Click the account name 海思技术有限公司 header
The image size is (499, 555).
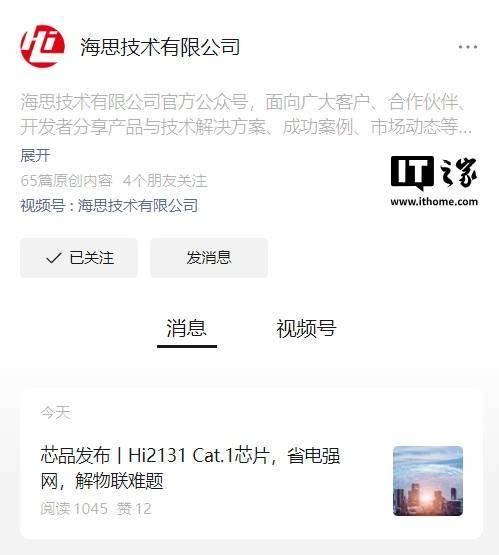click(160, 47)
